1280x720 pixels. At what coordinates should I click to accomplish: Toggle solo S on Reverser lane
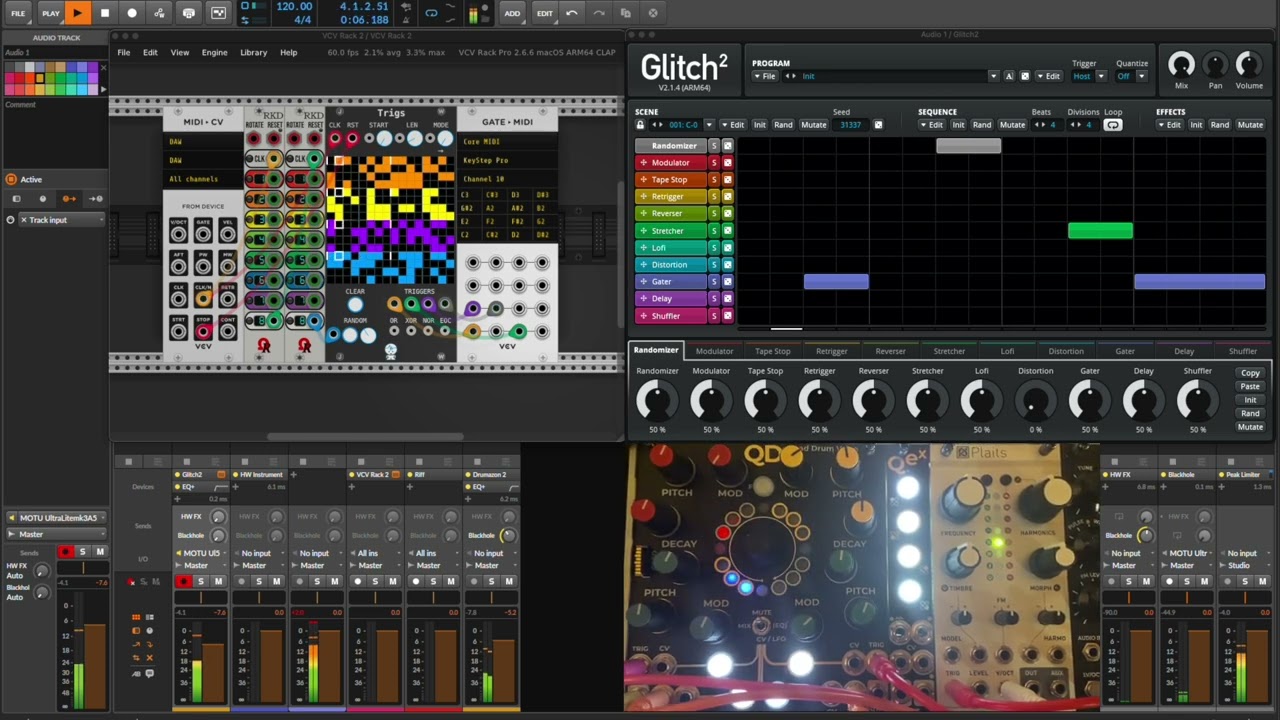(714, 214)
